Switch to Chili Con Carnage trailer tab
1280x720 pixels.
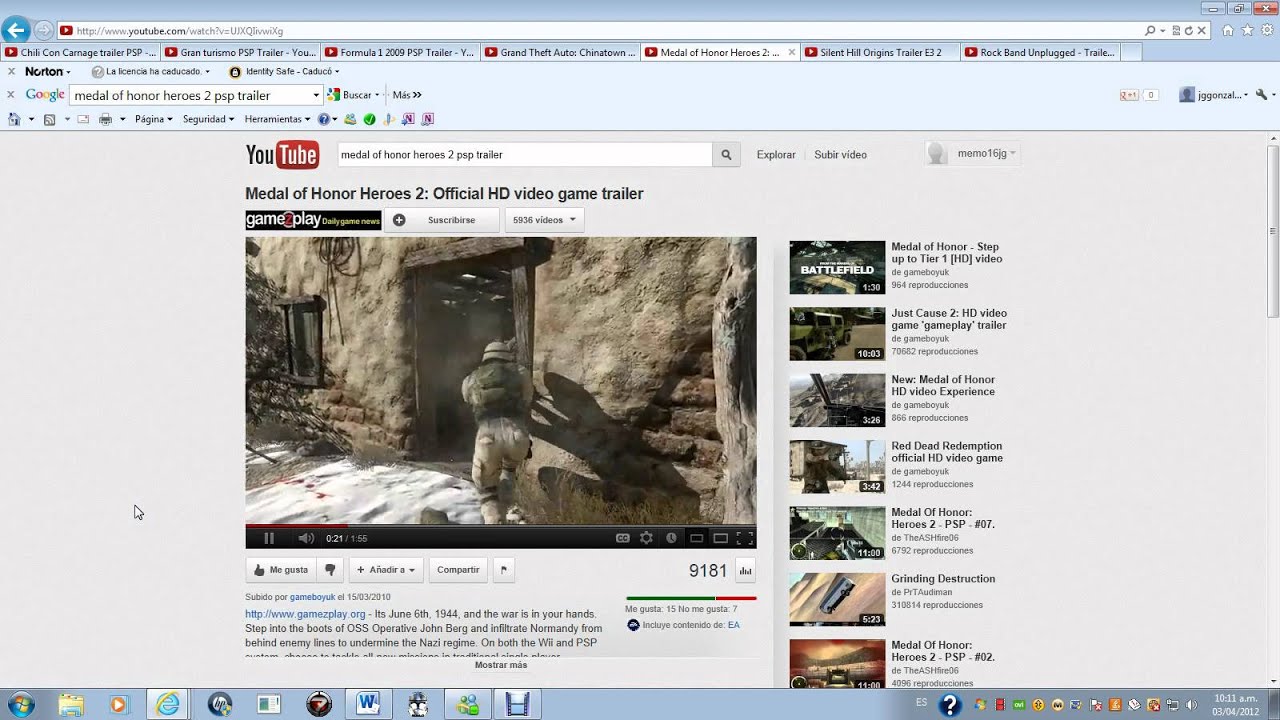pos(80,52)
